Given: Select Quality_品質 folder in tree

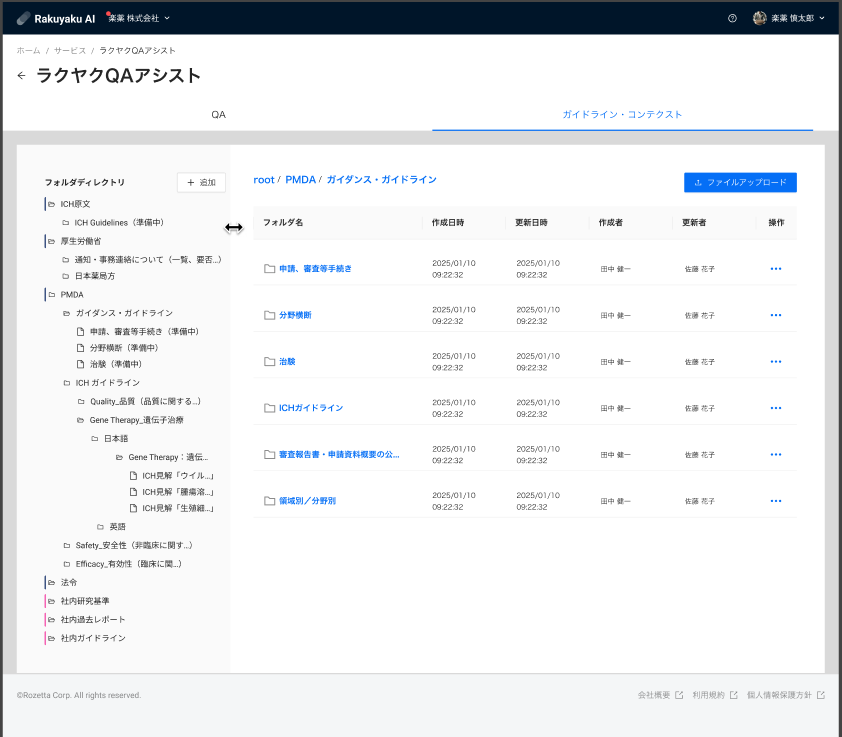Looking at the screenshot, I should point(145,402).
